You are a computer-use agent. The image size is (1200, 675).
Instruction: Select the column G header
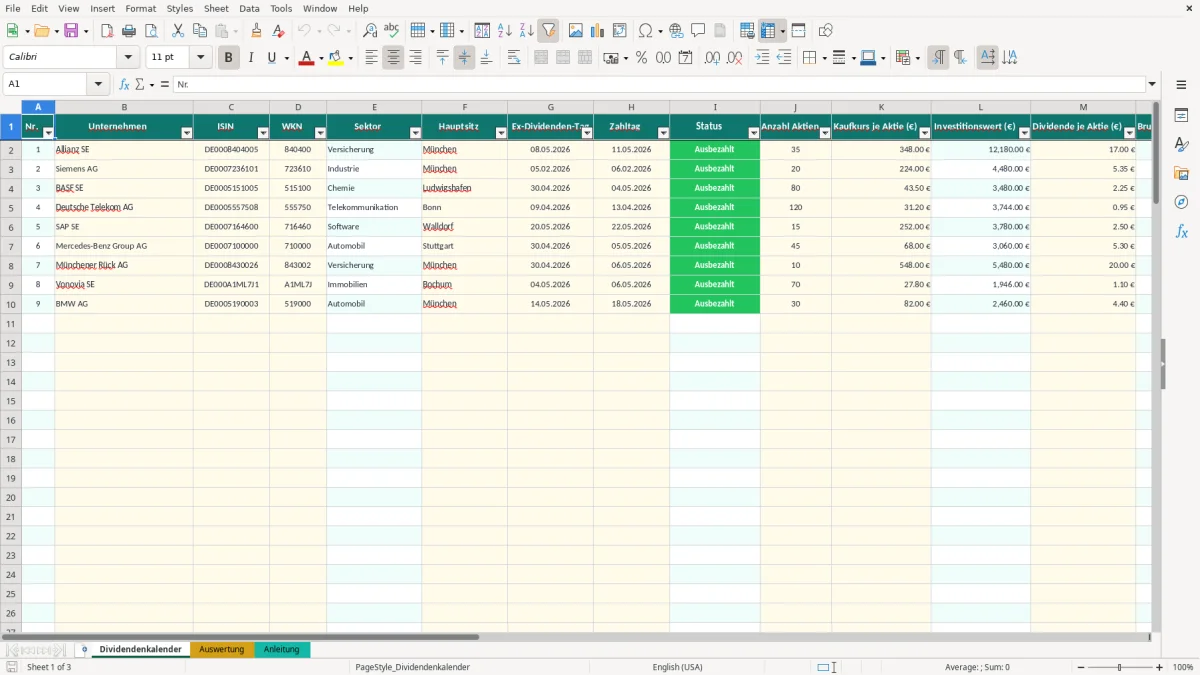click(550, 107)
